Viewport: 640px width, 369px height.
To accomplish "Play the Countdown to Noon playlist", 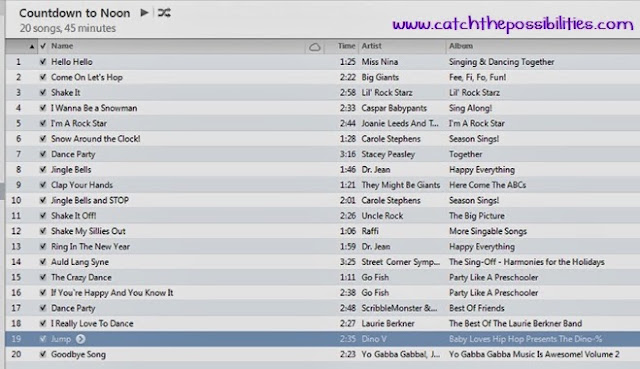I will [144, 13].
